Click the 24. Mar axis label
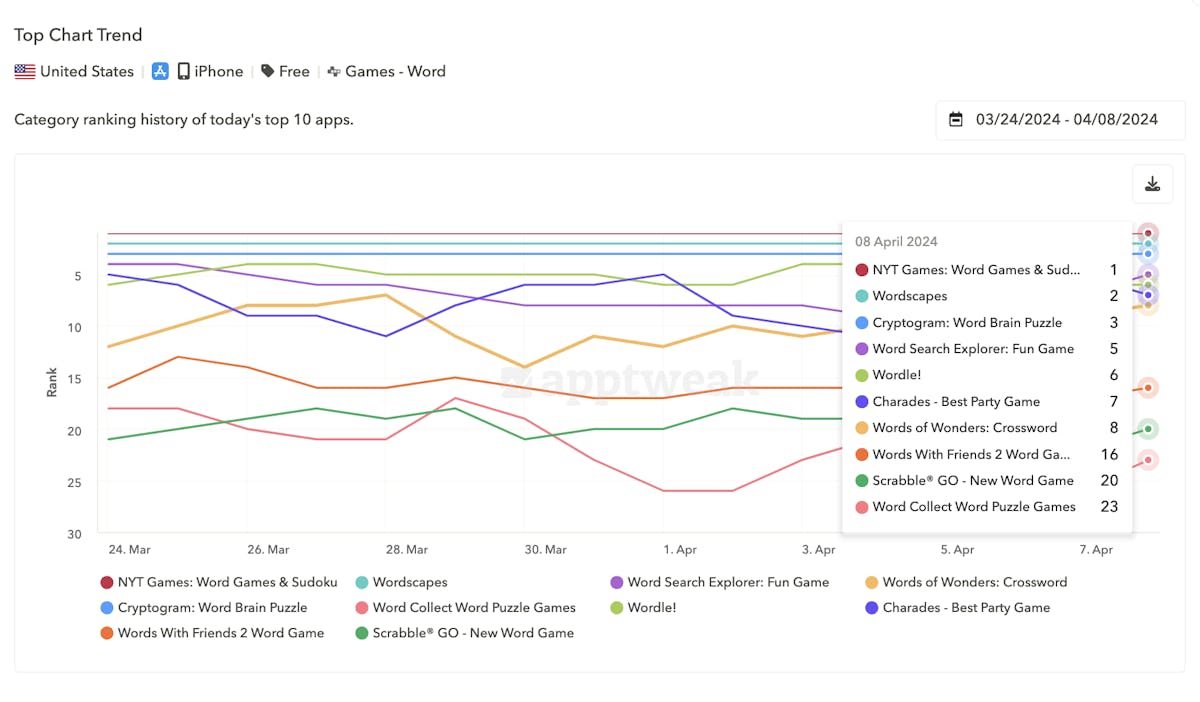1200x702 pixels. point(129,550)
